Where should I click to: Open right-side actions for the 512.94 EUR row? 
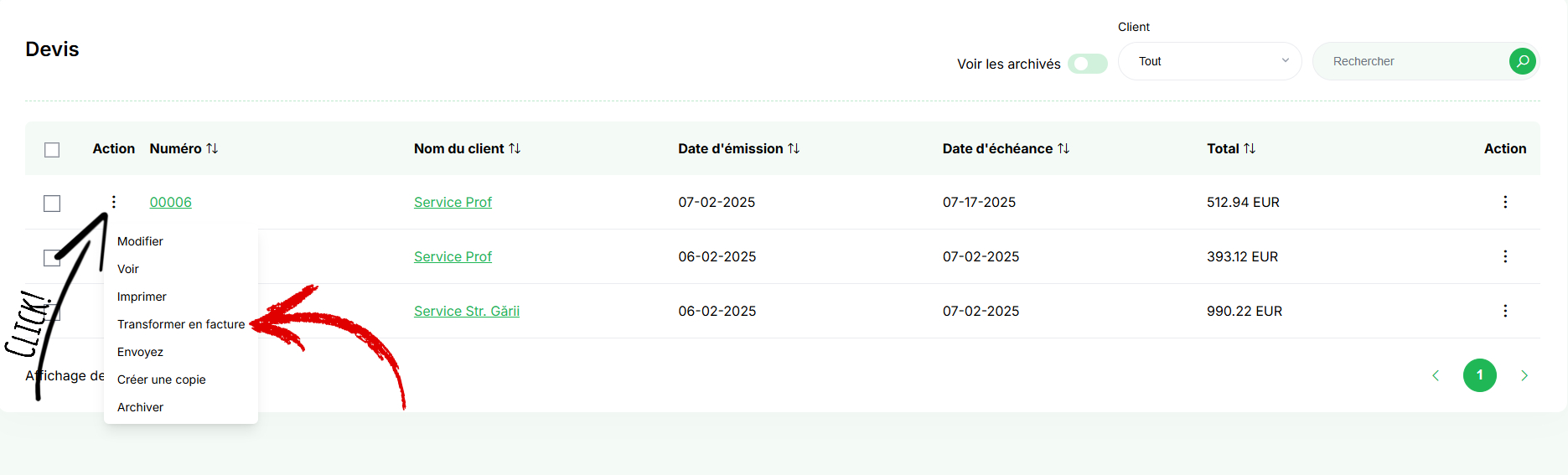click(1505, 202)
